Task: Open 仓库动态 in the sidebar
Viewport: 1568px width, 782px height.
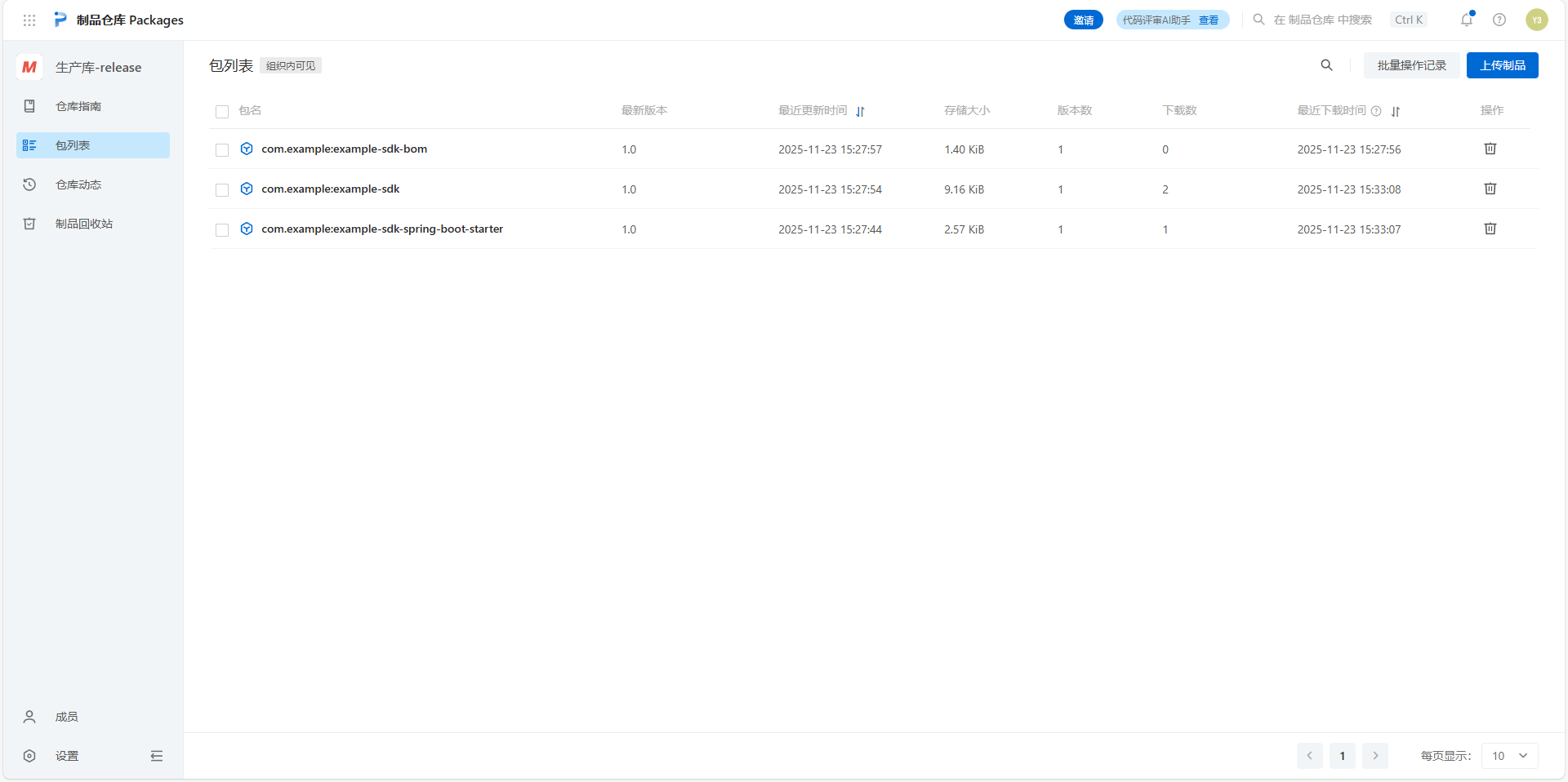Action: 93,184
